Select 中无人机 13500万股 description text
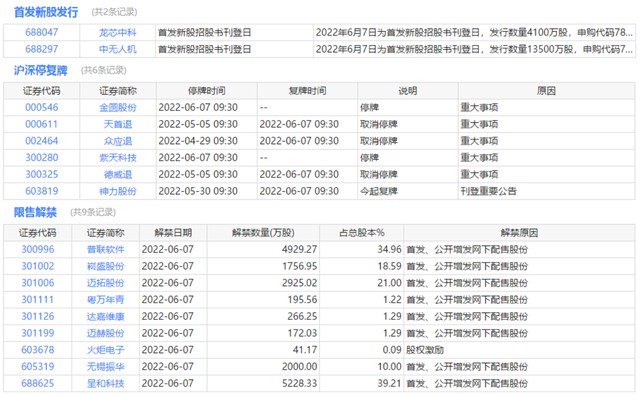 474,49
